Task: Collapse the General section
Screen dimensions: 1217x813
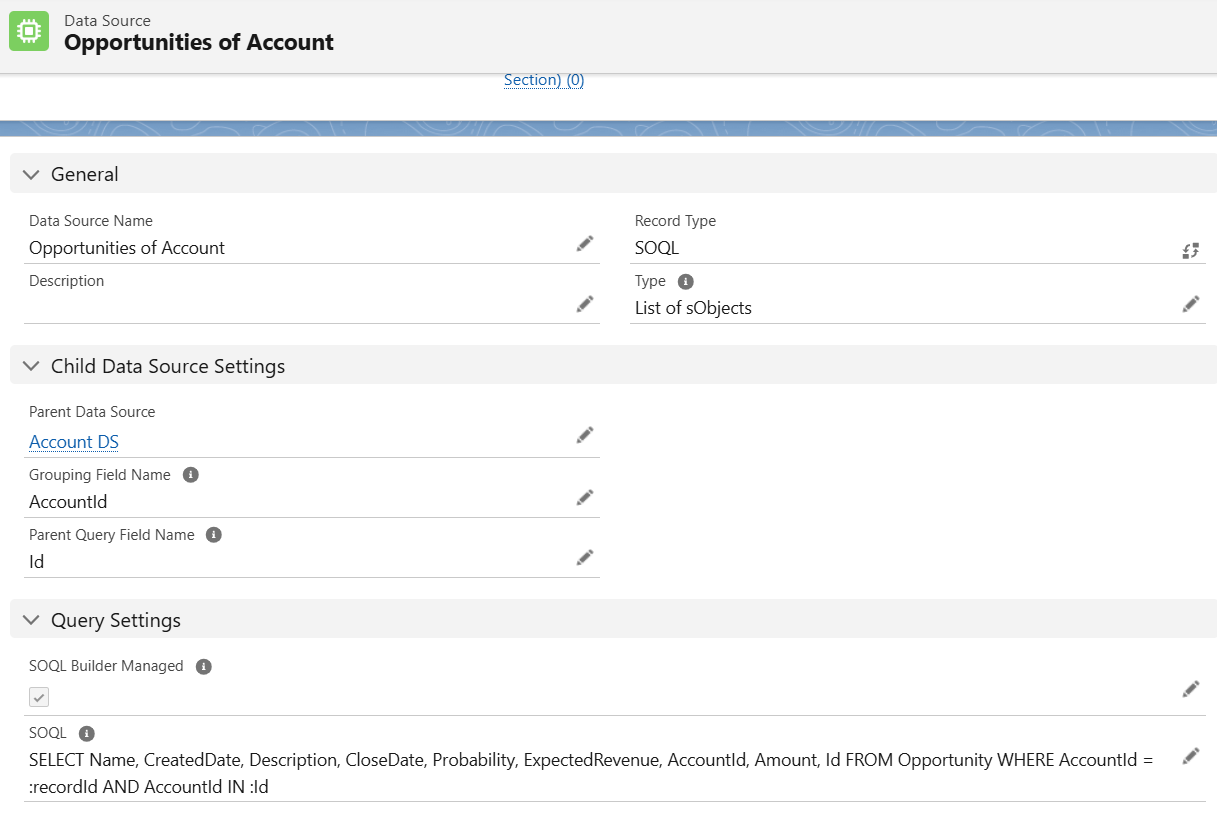Action: pyautogui.click(x=31, y=174)
